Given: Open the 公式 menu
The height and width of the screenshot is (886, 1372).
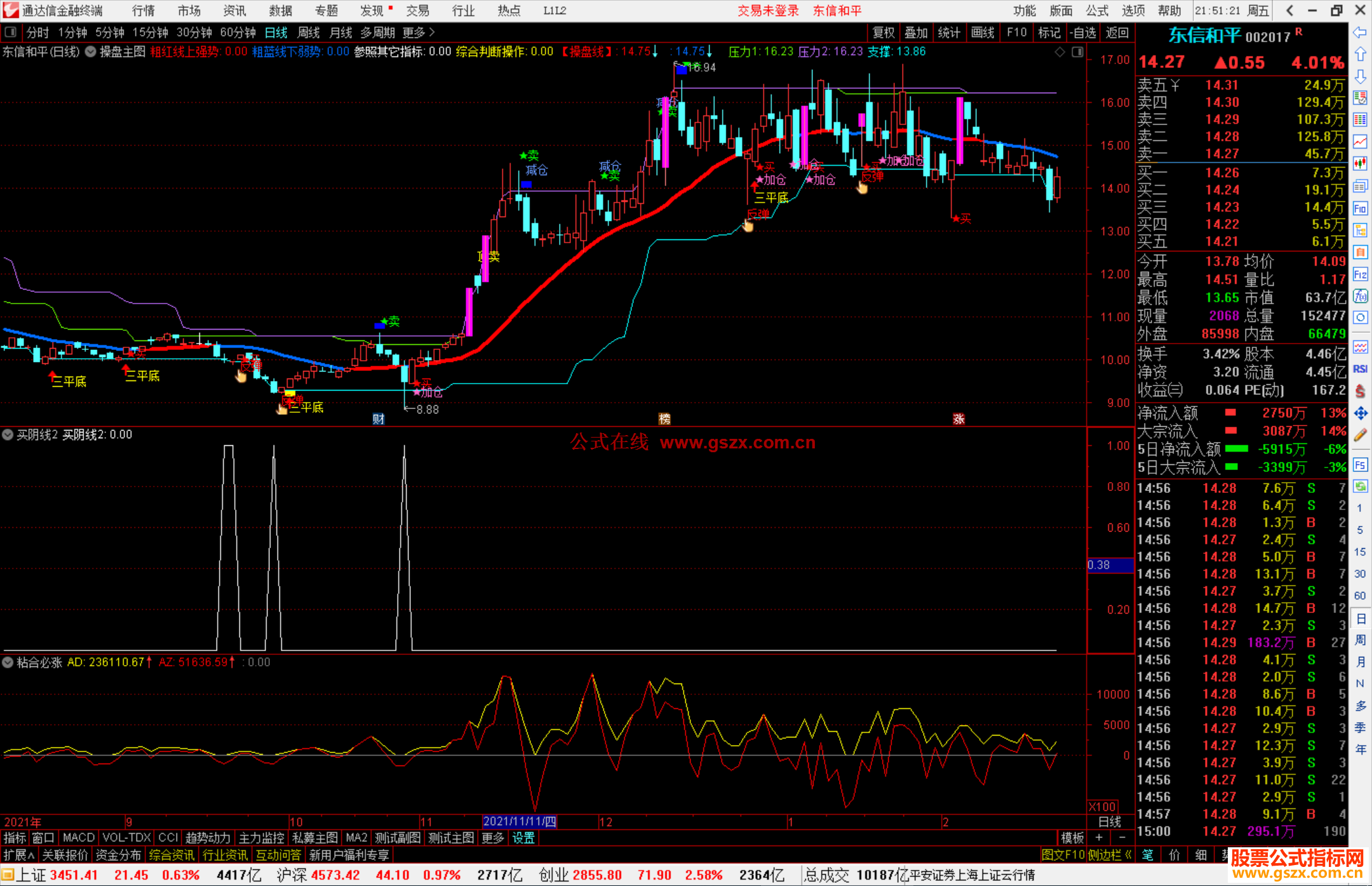Looking at the screenshot, I should click(1097, 10).
